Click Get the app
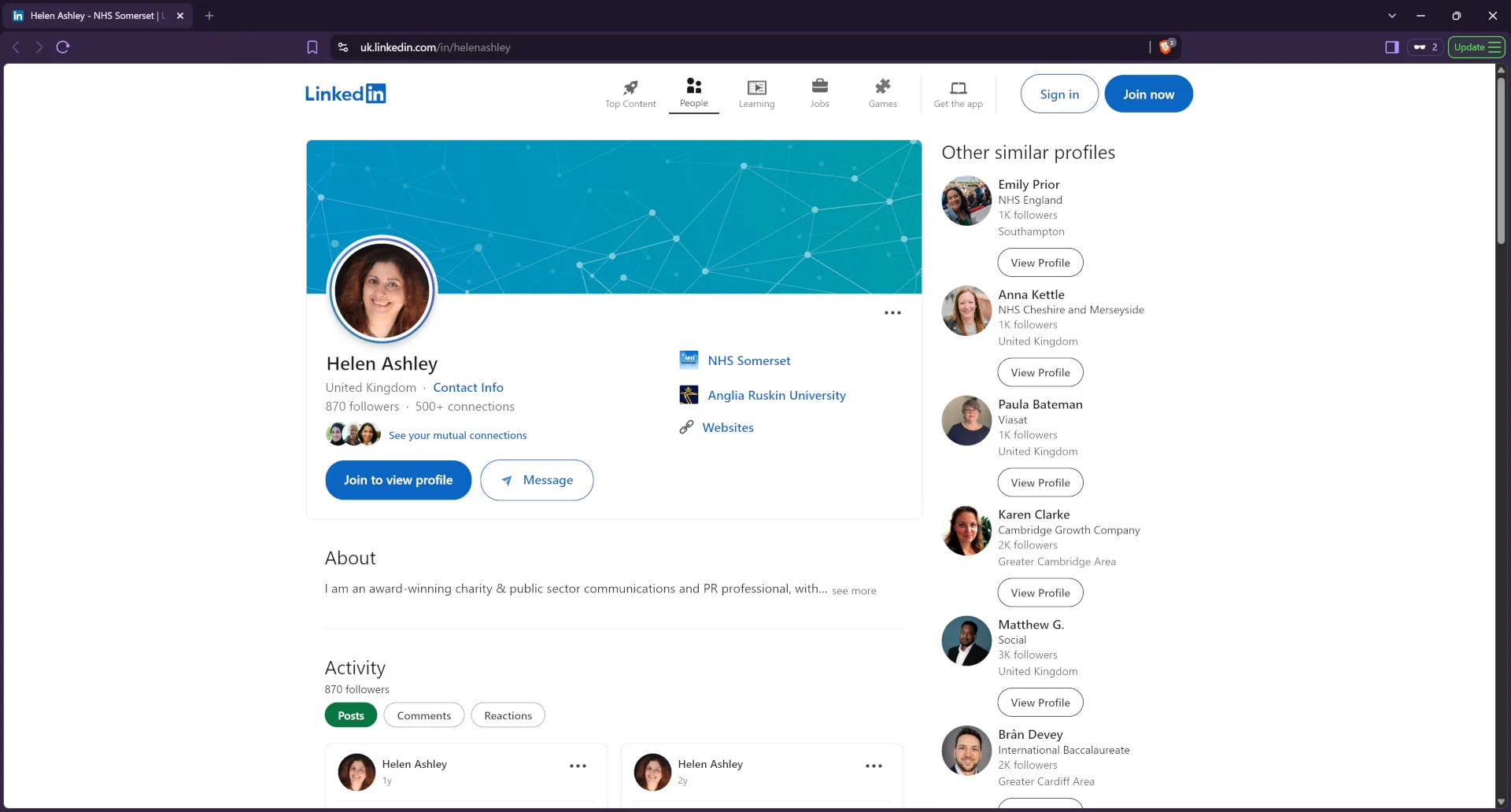 coord(959,94)
